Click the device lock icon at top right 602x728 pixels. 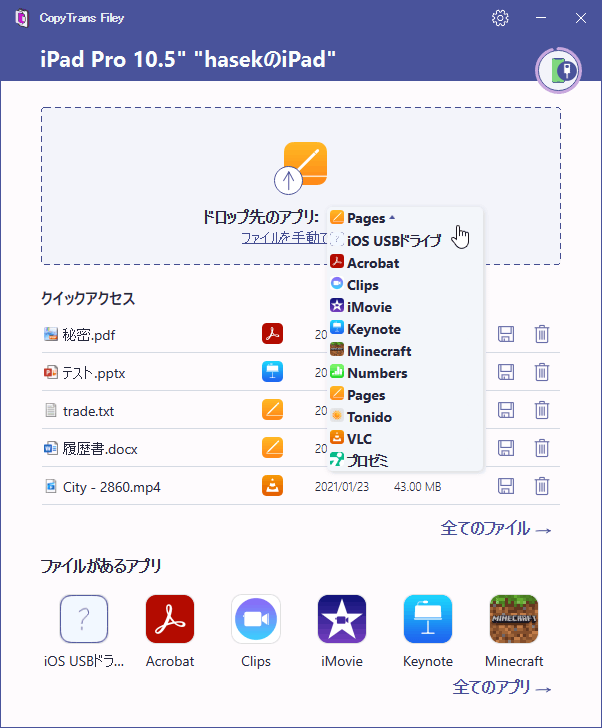pyautogui.click(x=559, y=70)
